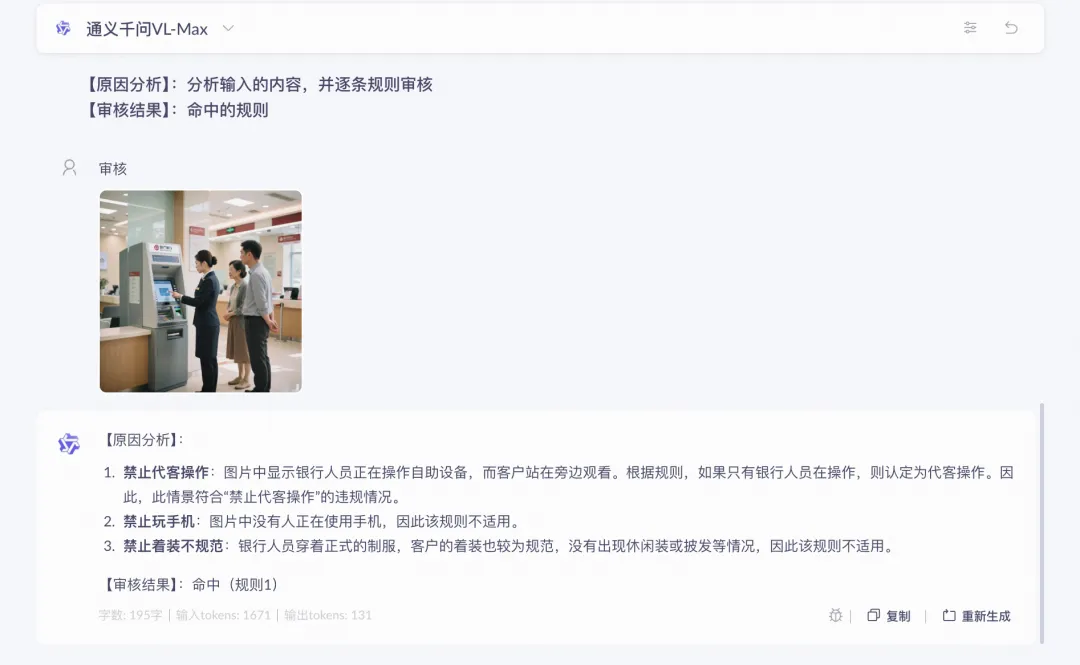Click the Qwen logo in the header

pos(63,28)
